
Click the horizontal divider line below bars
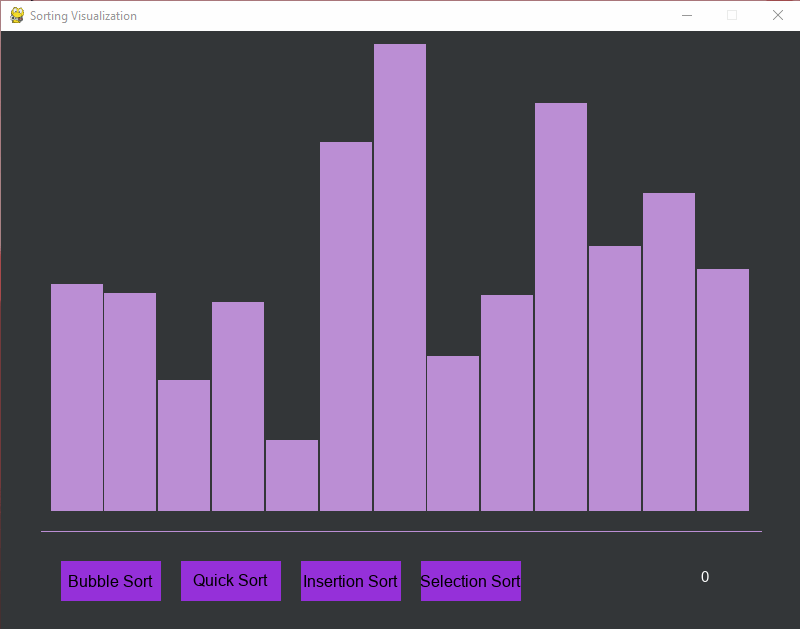click(x=400, y=531)
